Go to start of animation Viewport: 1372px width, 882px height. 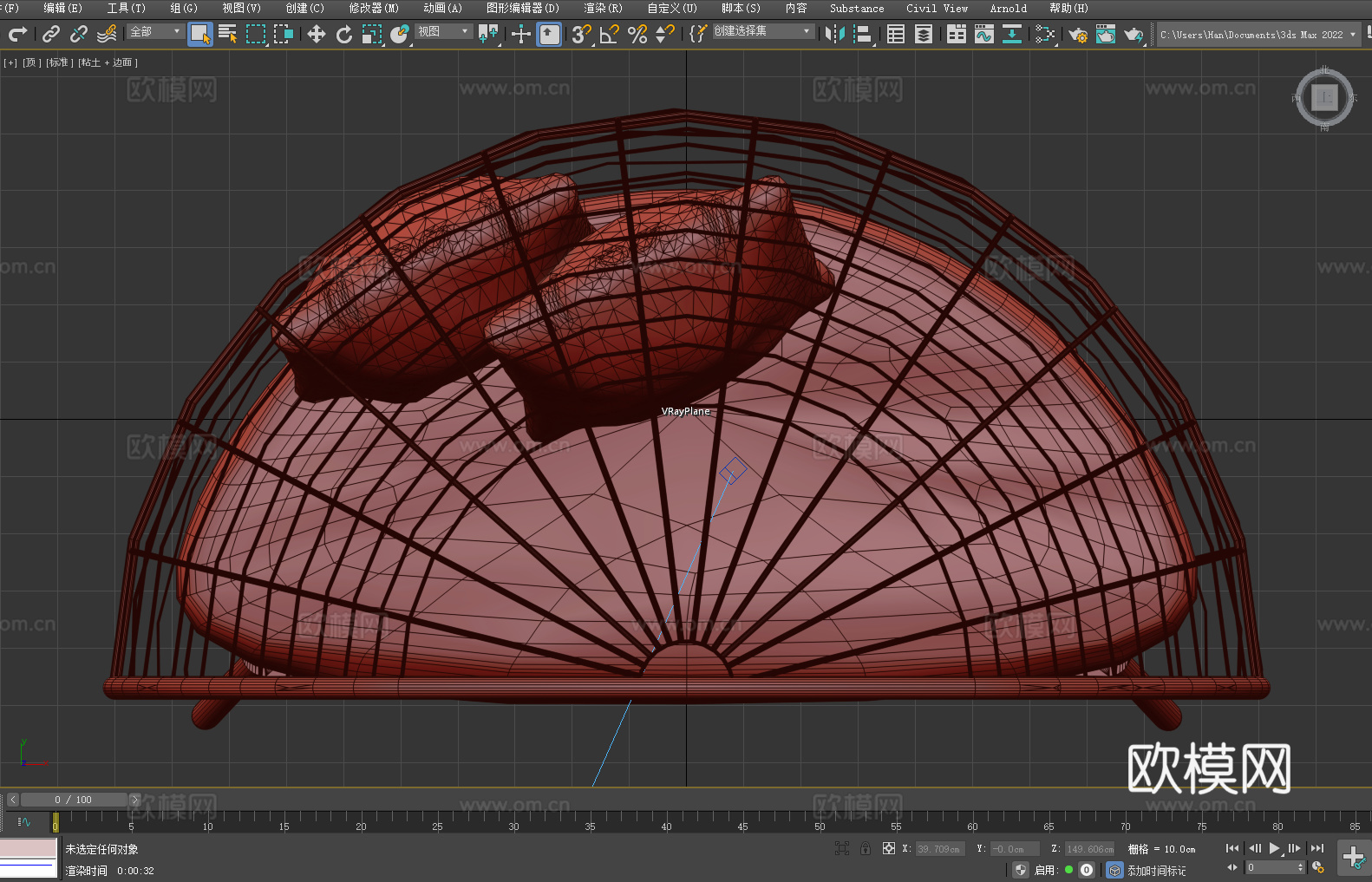[1232, 848]
